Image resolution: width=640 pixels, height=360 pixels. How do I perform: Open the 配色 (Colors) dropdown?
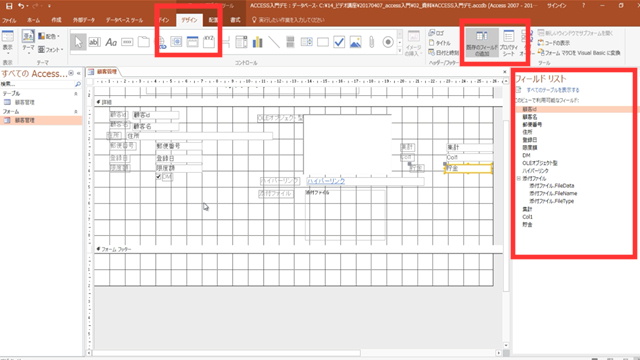[x=49, y=36]
